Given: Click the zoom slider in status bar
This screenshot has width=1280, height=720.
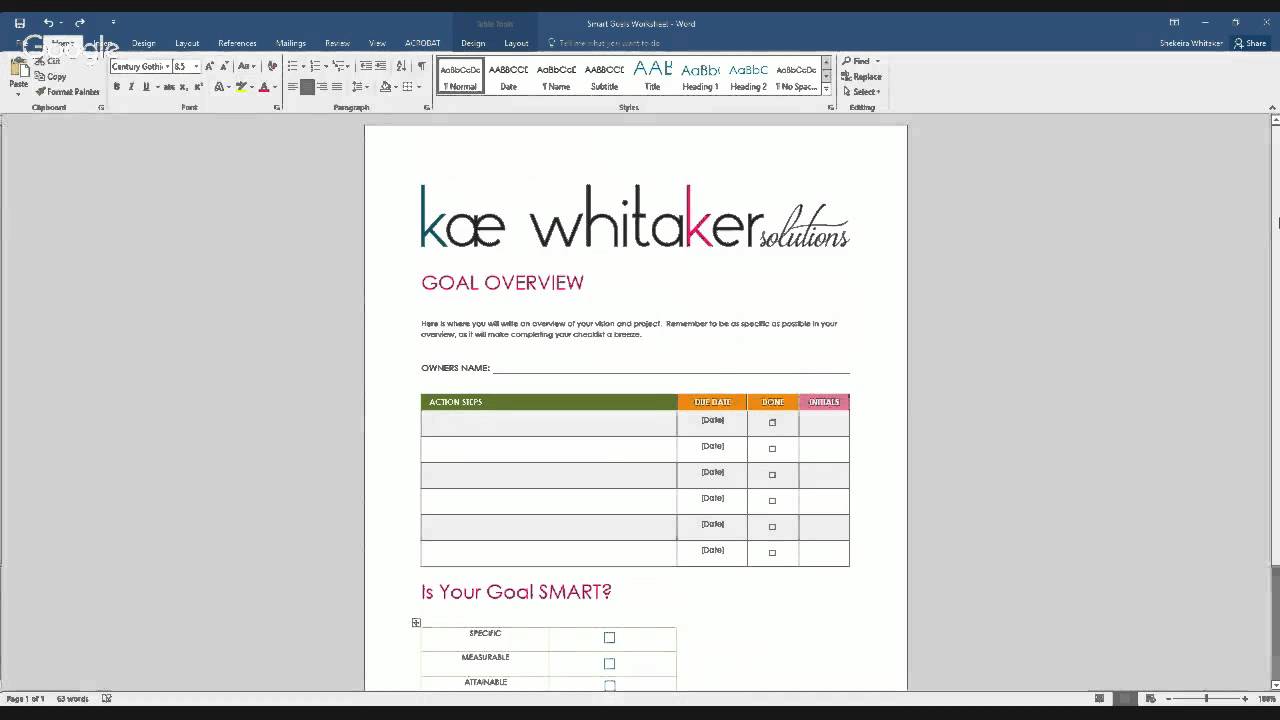Looking at the screenshot, I should [1206, 699].
